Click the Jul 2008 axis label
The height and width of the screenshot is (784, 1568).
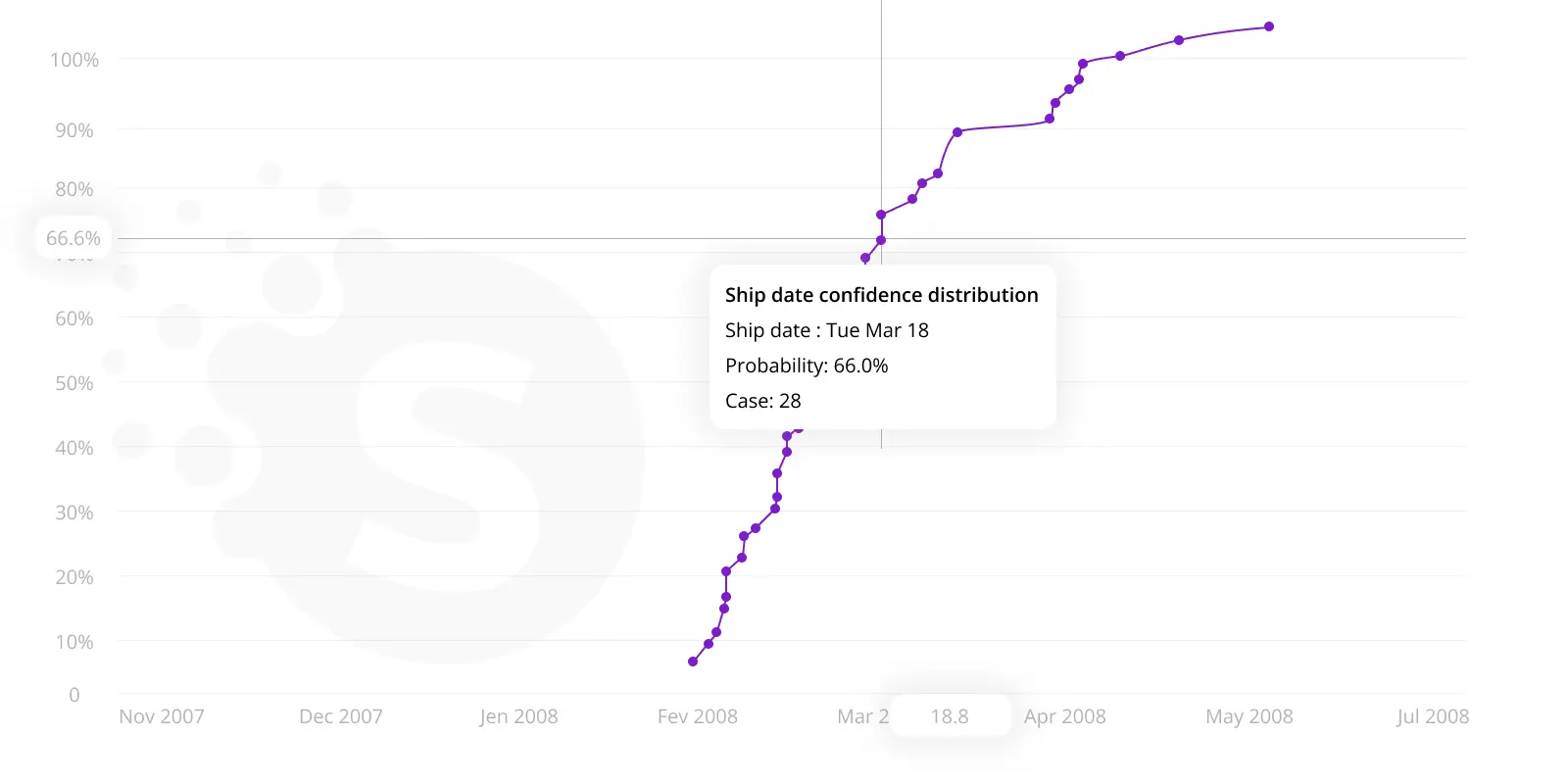pyautogui.click(x=1433, y=716)
